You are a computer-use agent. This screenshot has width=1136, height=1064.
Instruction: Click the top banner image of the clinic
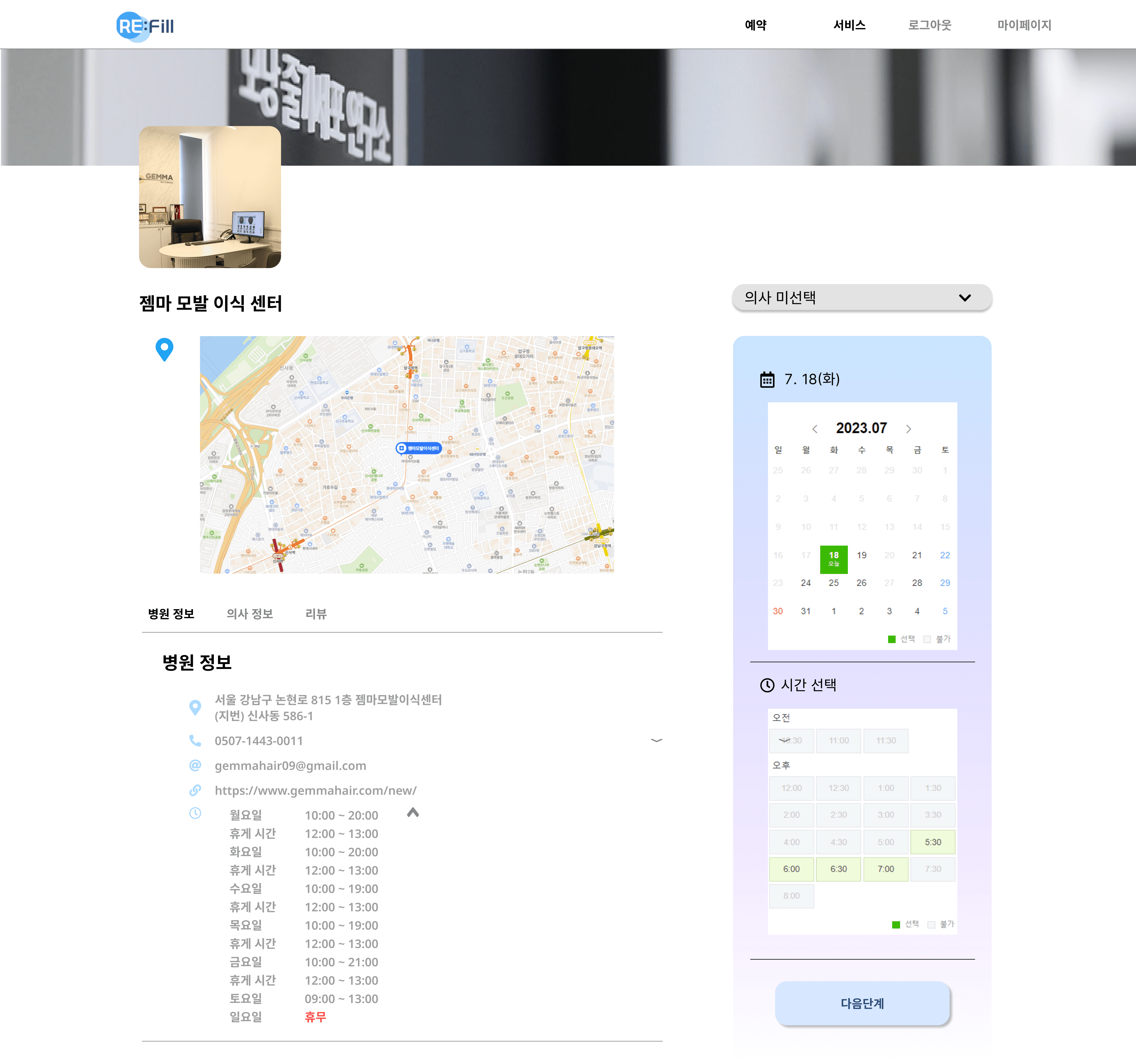tap(568, 107)
